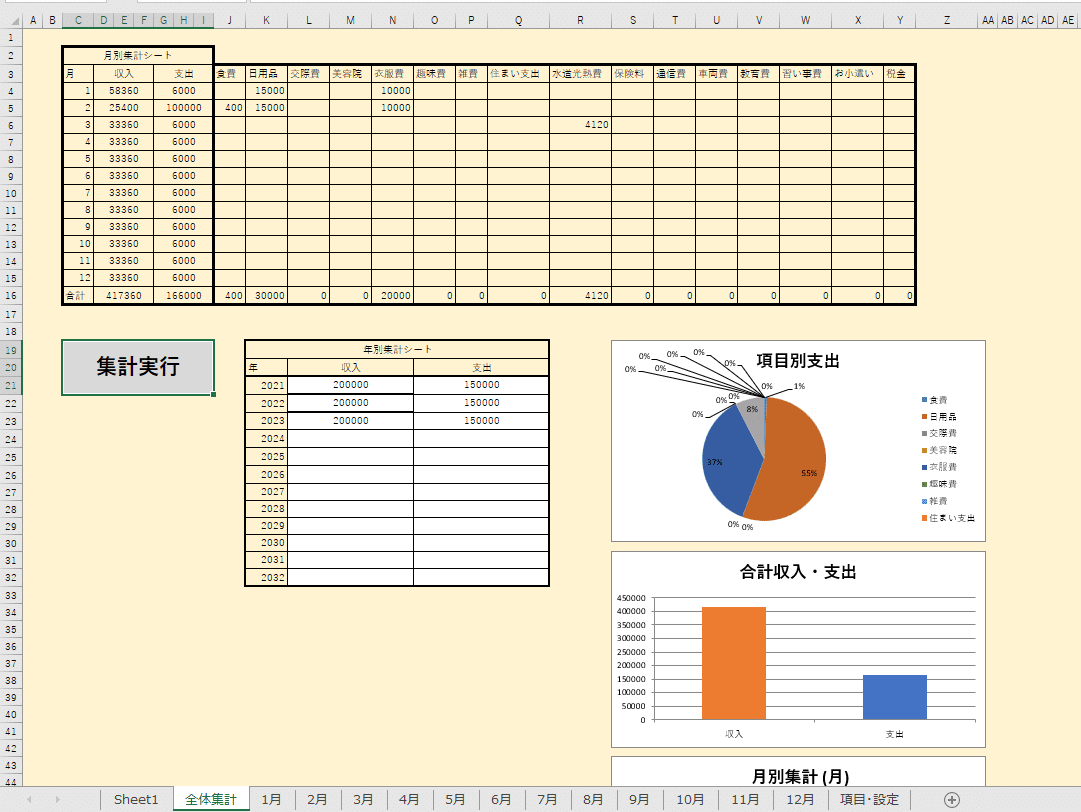Click the 月別集計シート title cell

coord(138,55)
